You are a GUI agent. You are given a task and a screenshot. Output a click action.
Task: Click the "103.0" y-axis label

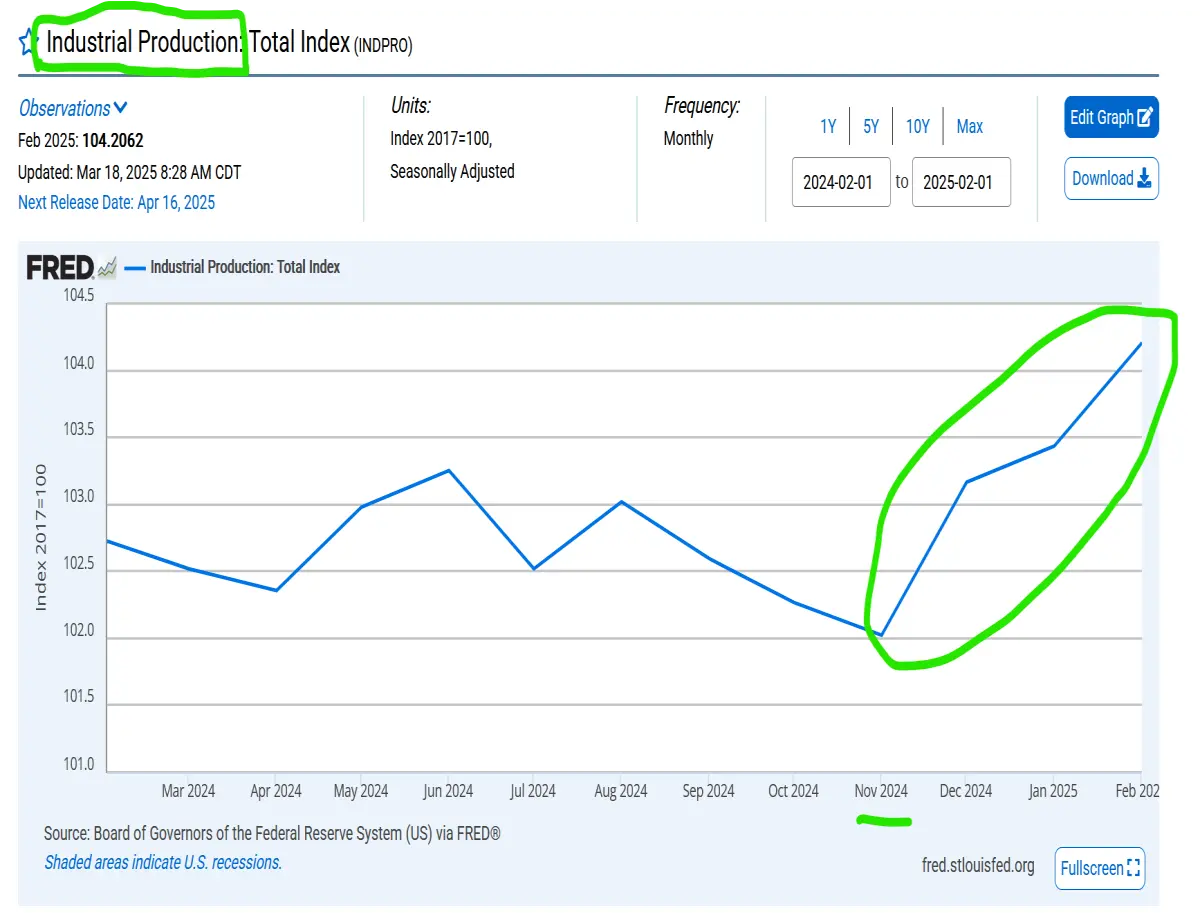pyautogui.click(x=77, y=498)
